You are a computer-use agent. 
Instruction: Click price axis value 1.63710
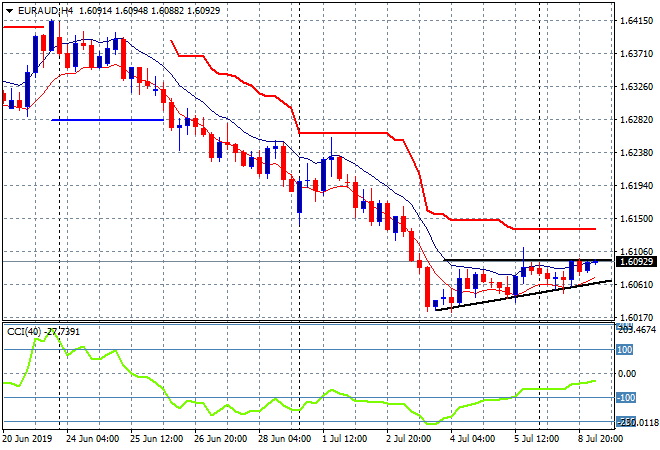(636, 53)
